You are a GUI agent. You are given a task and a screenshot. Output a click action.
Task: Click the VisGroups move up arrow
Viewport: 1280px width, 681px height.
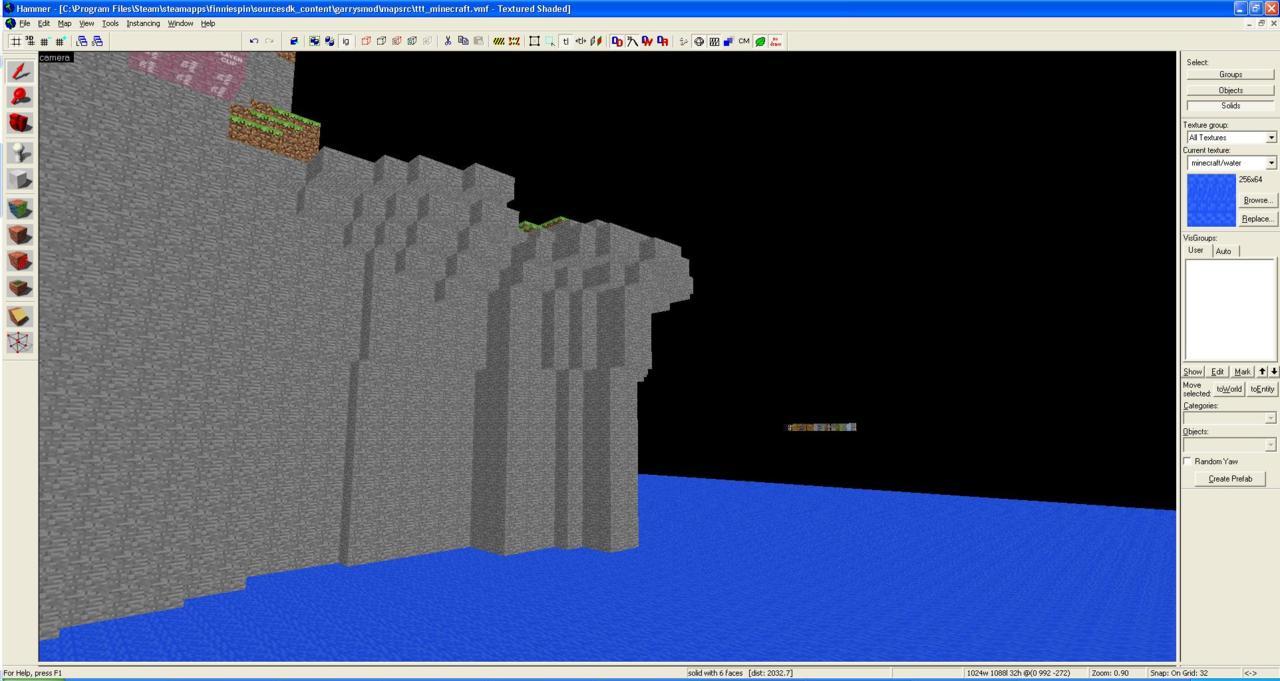(x=1262, y=371)
